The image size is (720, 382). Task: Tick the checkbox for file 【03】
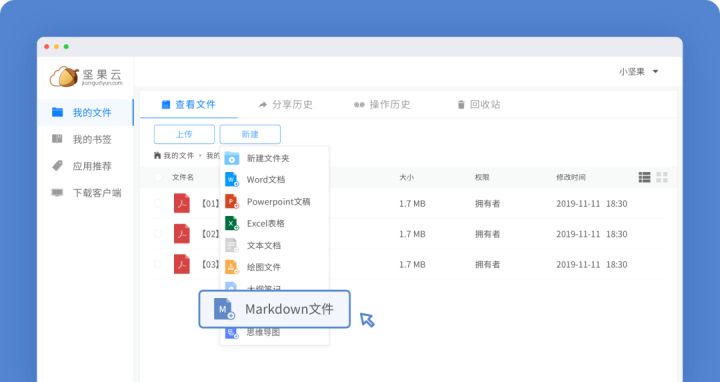click(158, 264)
